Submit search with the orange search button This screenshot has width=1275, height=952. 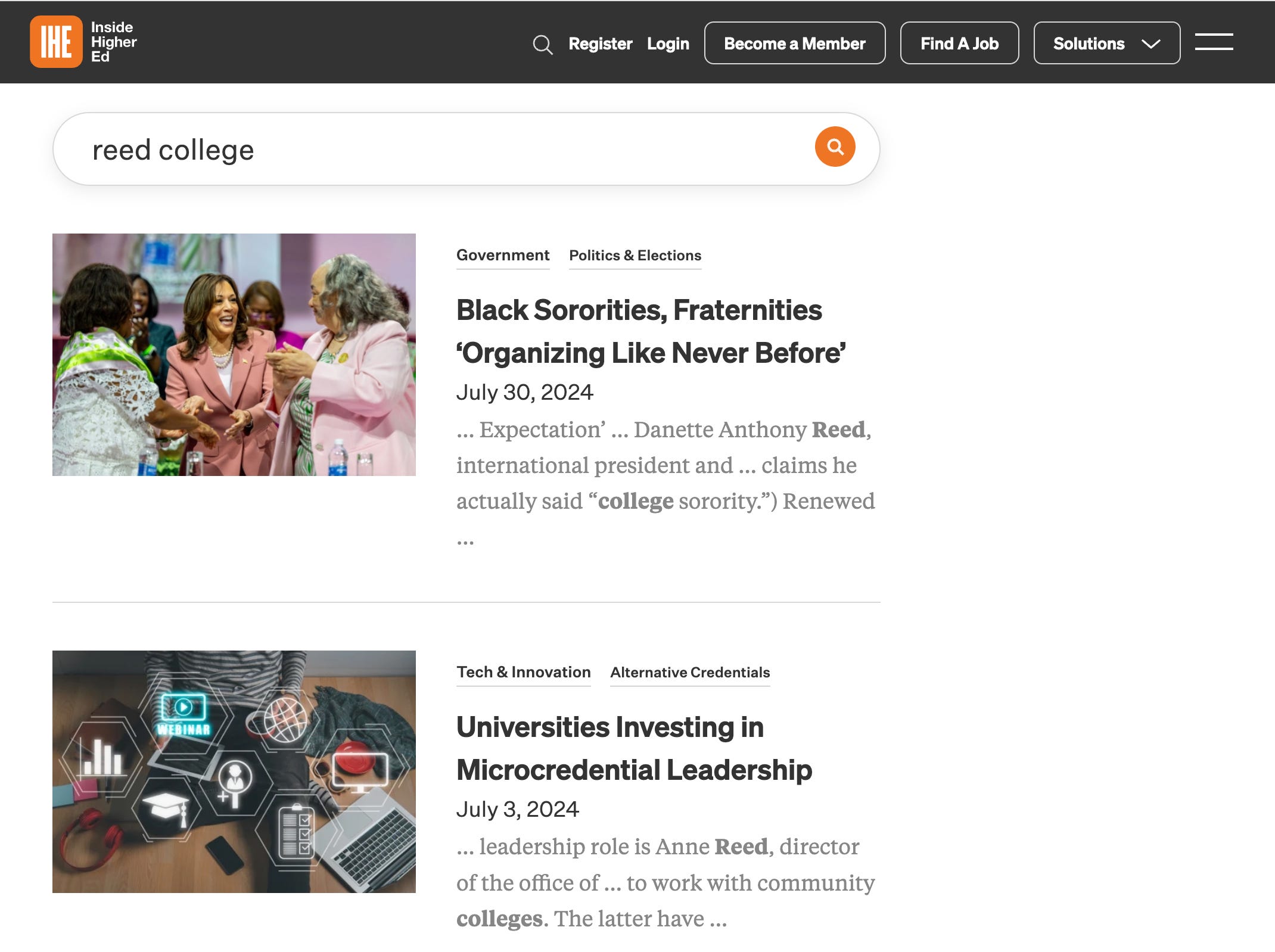click(x=835, y=147)
